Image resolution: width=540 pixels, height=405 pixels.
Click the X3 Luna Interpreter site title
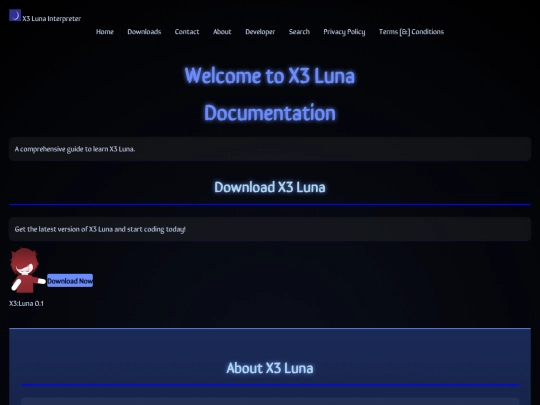52,19
